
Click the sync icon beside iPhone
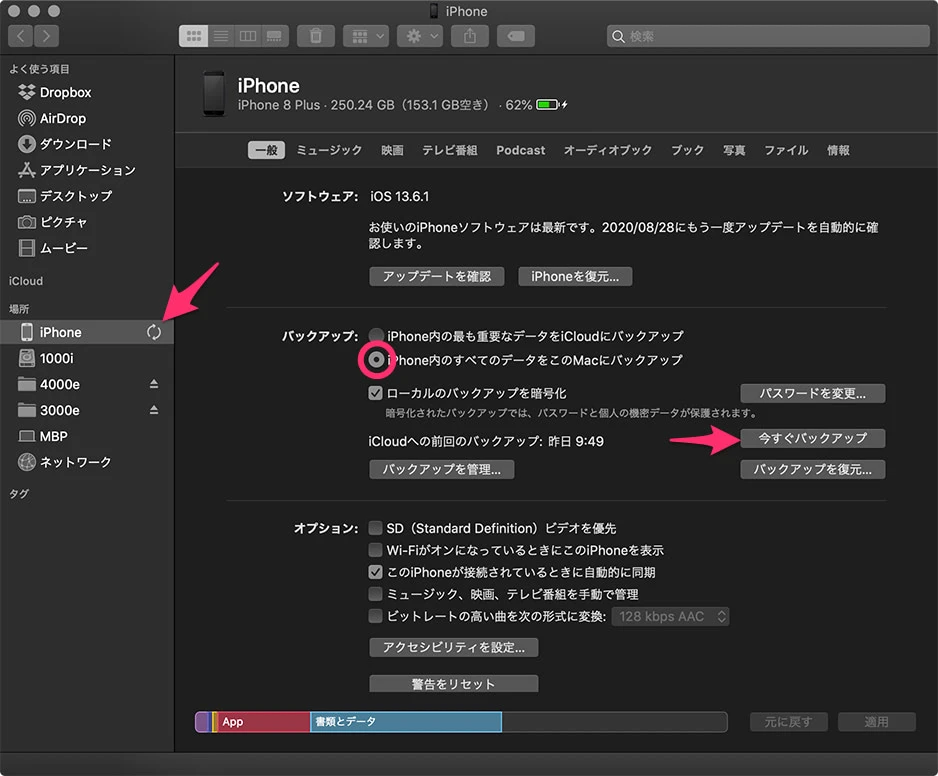pos(154,332)
